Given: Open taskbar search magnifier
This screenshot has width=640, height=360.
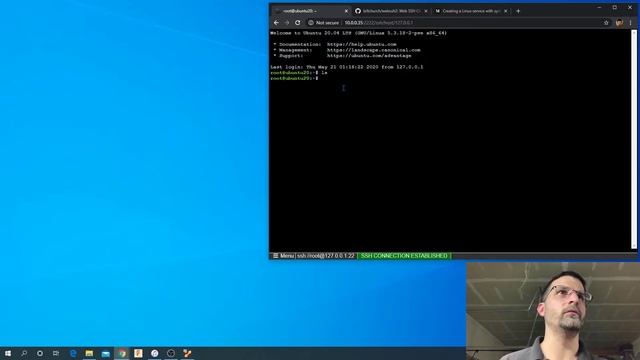Looking at the screenshot, I should point(24,353).
